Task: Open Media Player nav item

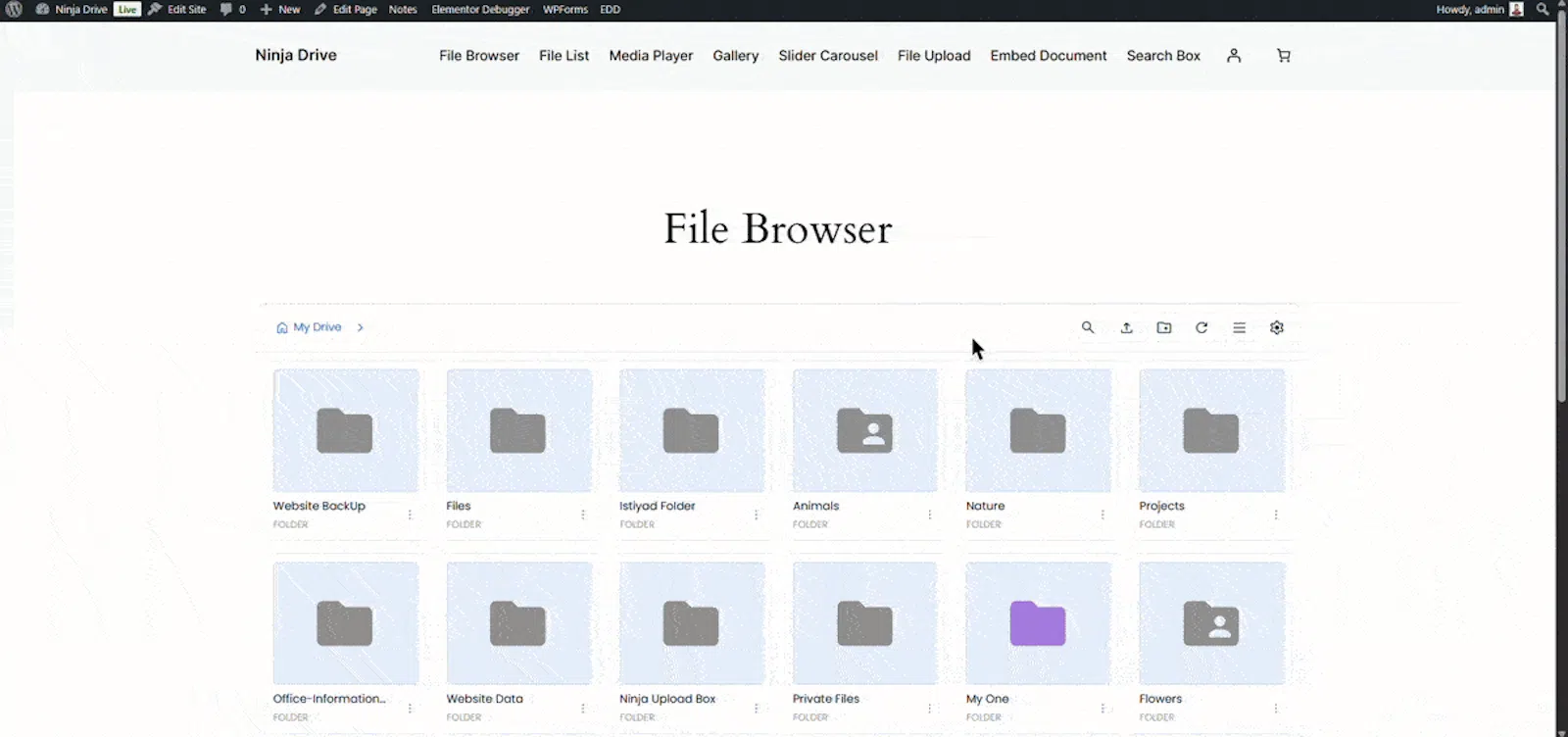Action: click(x=651, y=56)
